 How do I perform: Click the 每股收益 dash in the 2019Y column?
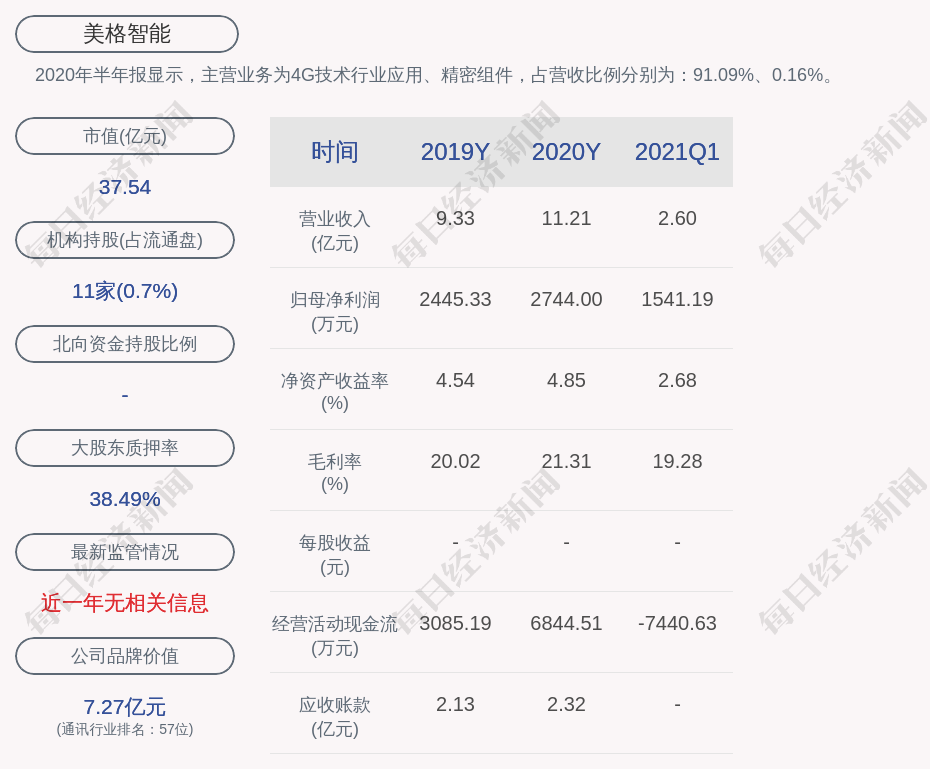[x=456, y=542]
